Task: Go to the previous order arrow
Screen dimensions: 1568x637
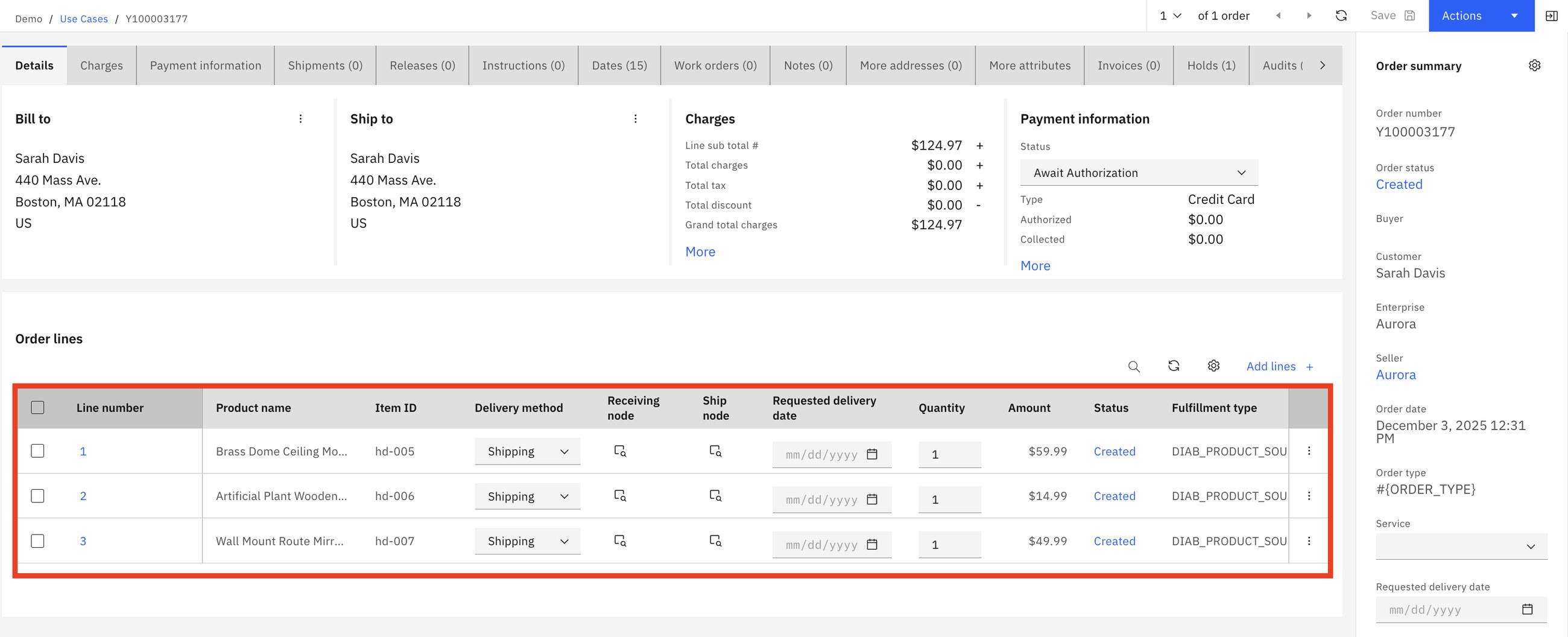Action: coord(1279,16)
